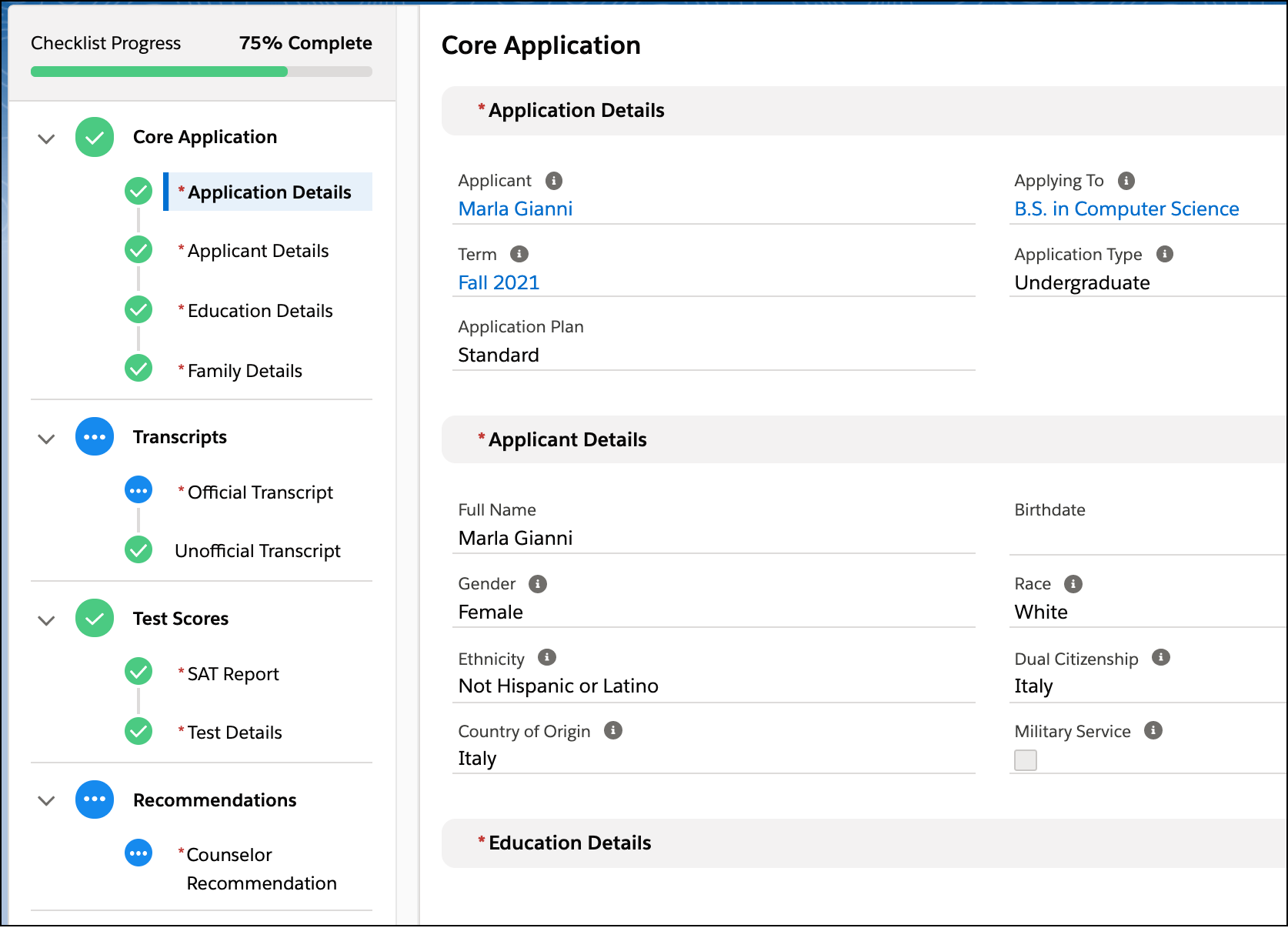This screenshot has height=928, width=1288.
Task: Click the info icon beside Dual Citizenship
Action: (1162, 658)
